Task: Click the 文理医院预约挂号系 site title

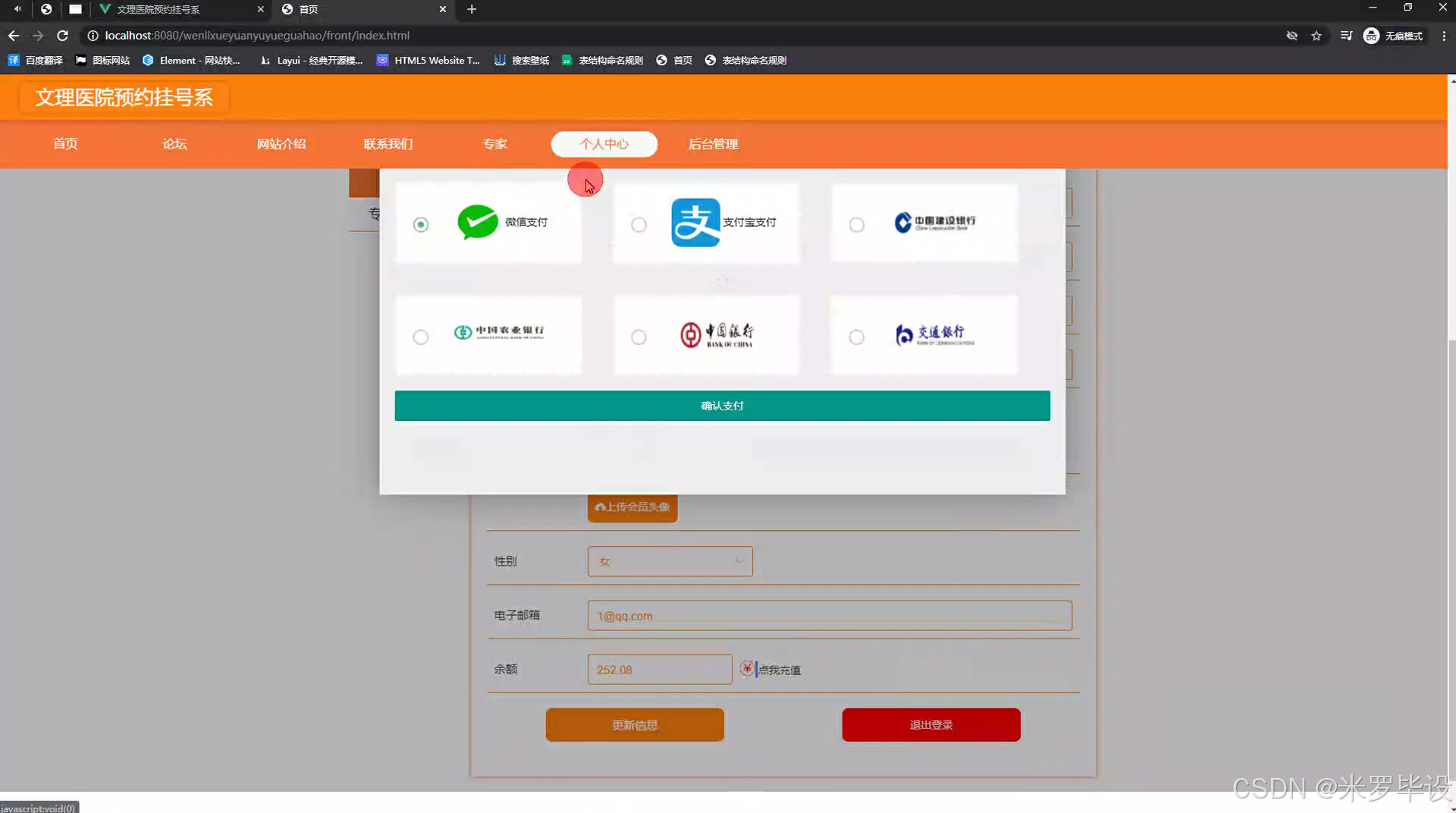Action: 124,97
